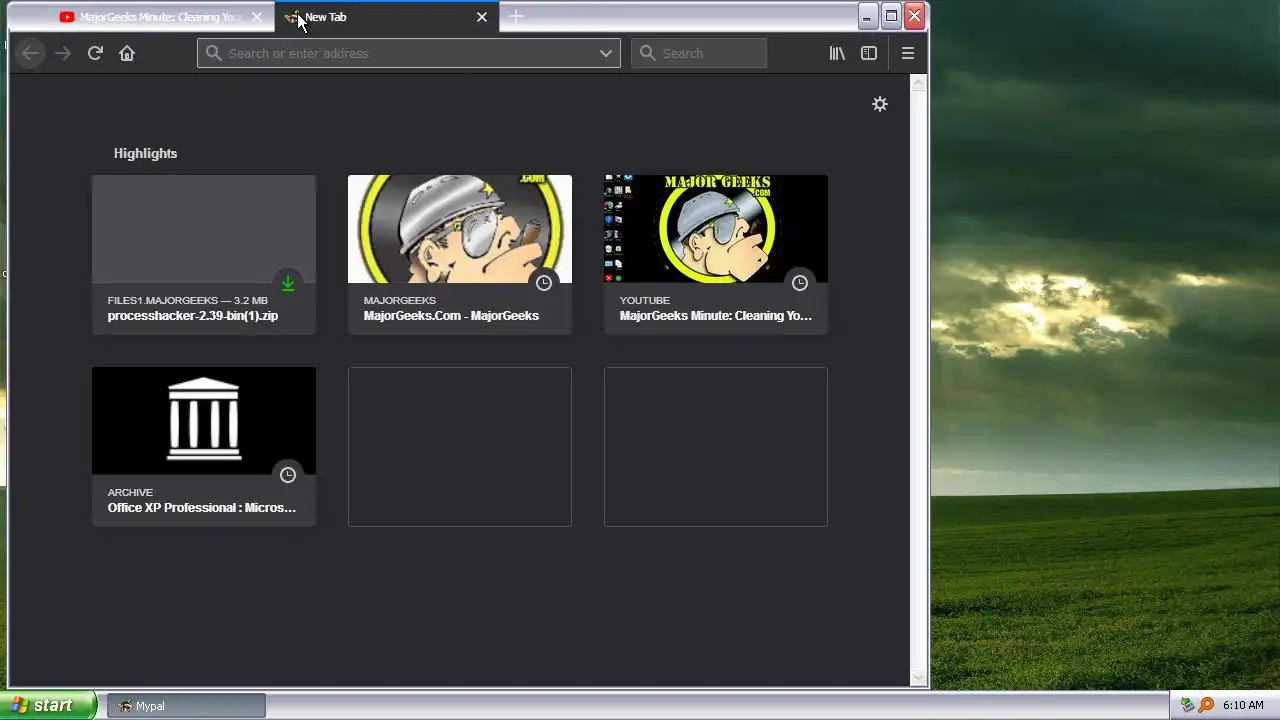Open the new tab page settings gear

(880, 104)
